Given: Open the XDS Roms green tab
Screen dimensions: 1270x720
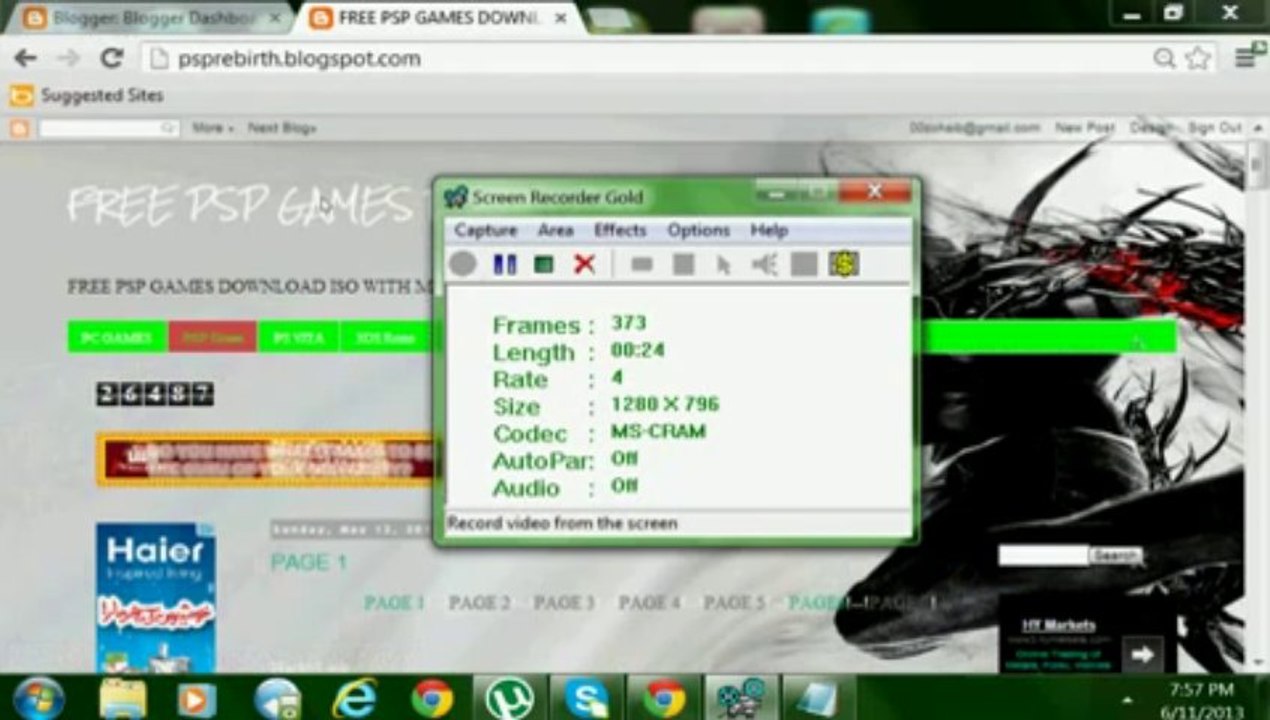Looking at the screenshot, I should point(384,337).
